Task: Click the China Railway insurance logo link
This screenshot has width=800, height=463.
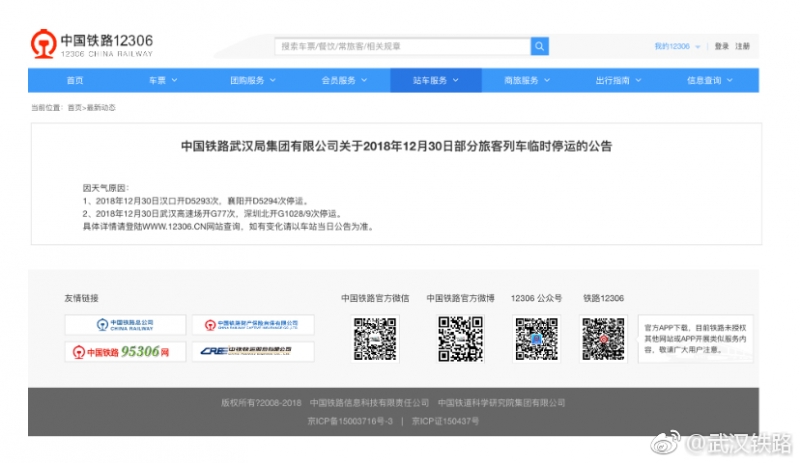Action: (251, 325)
